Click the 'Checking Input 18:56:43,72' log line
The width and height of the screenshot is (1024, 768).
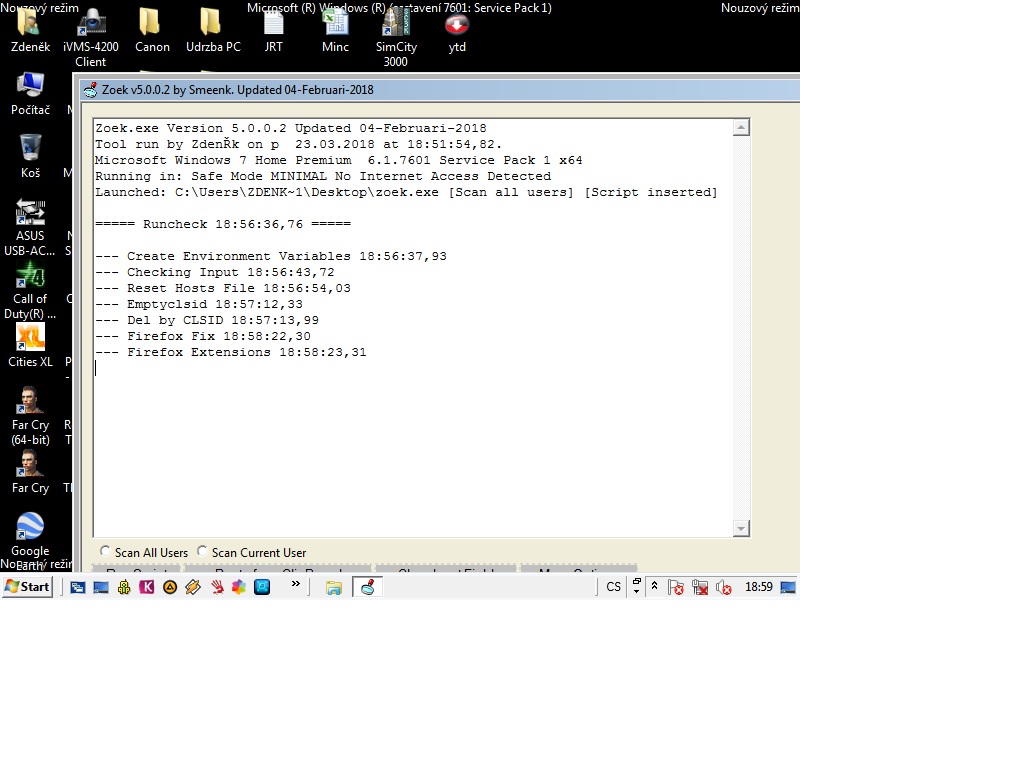(215, 272)
